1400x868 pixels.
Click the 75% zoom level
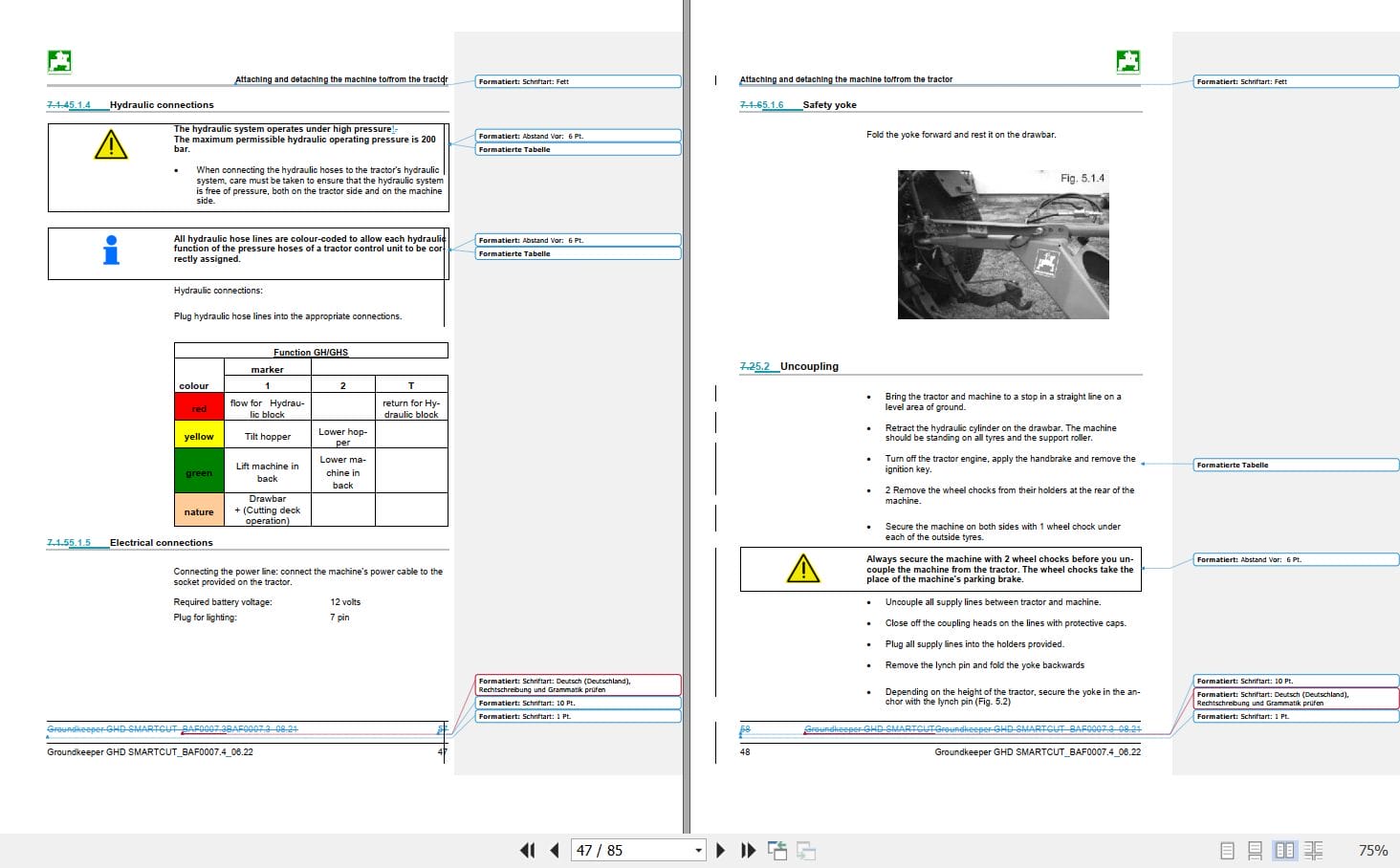click(1373, 850)
